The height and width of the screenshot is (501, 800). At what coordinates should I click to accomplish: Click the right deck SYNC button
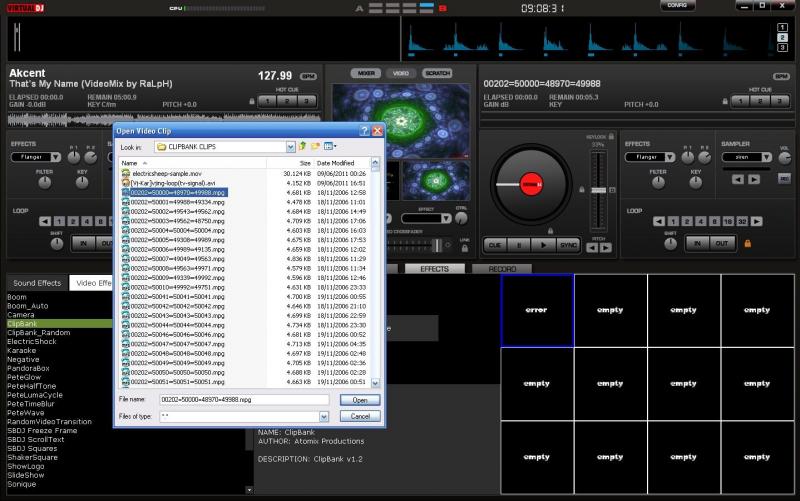tap(568, 245)
